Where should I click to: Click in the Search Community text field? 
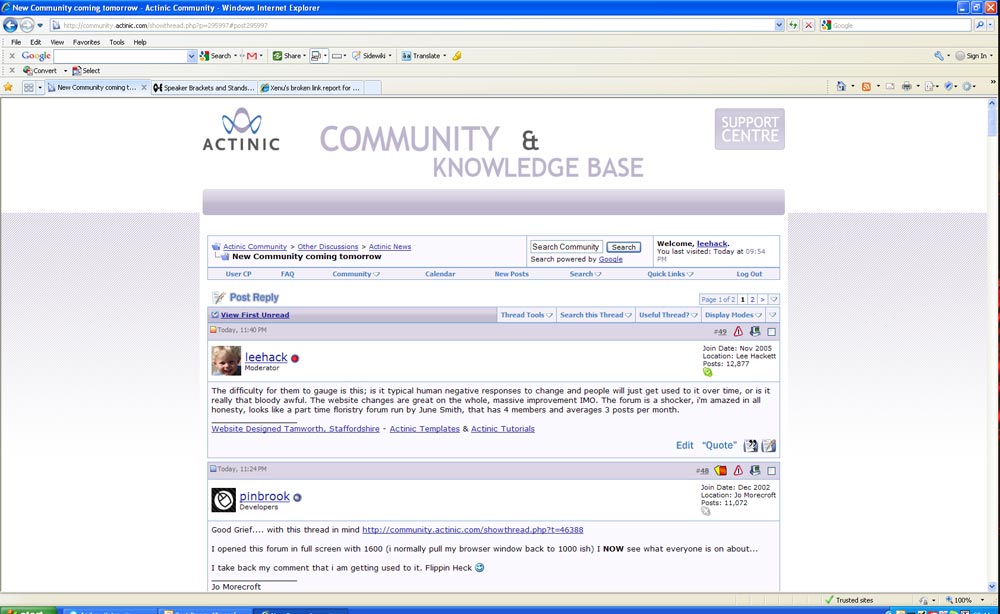[x=566, y=247]
